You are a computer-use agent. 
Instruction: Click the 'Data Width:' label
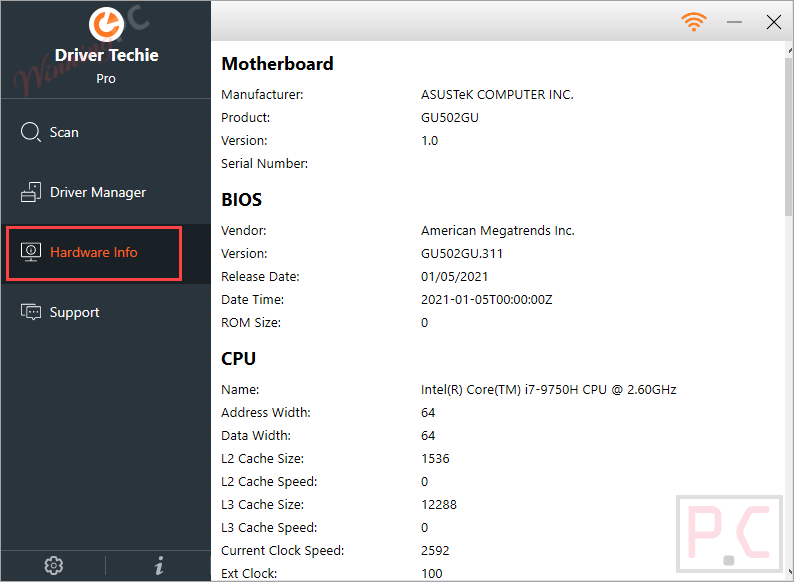(256, 436)
